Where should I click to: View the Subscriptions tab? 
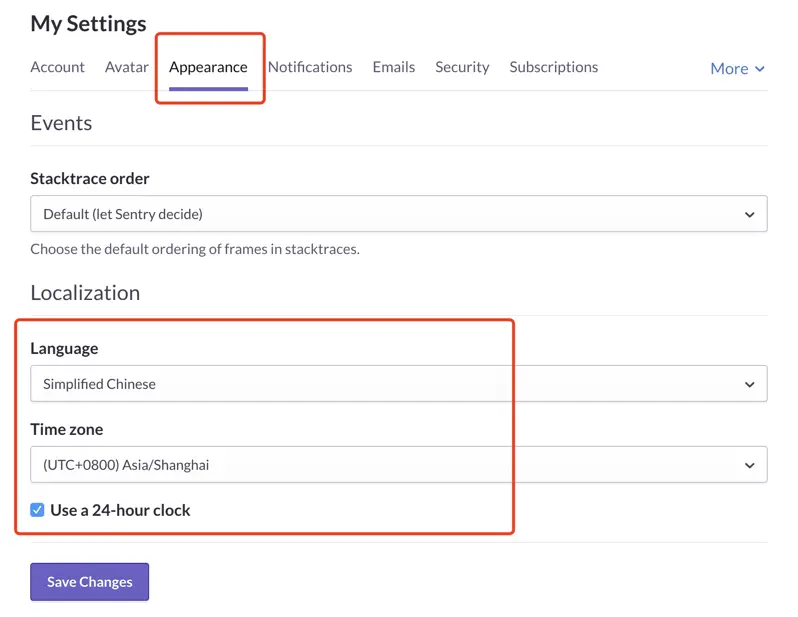pos(553,67)
